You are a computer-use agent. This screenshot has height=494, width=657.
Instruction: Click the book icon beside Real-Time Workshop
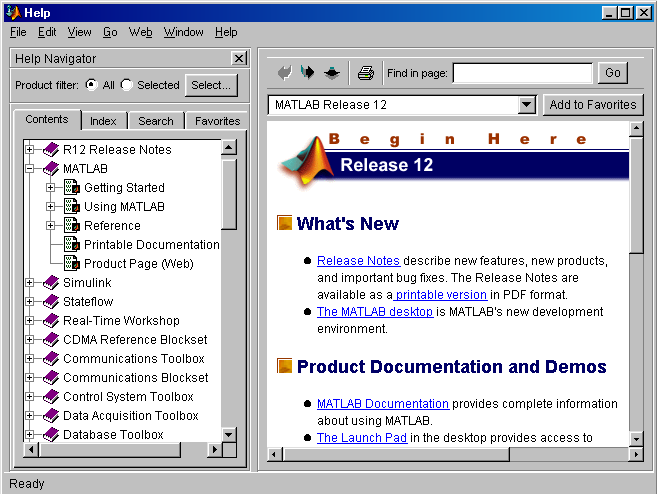tap(51, 321)
